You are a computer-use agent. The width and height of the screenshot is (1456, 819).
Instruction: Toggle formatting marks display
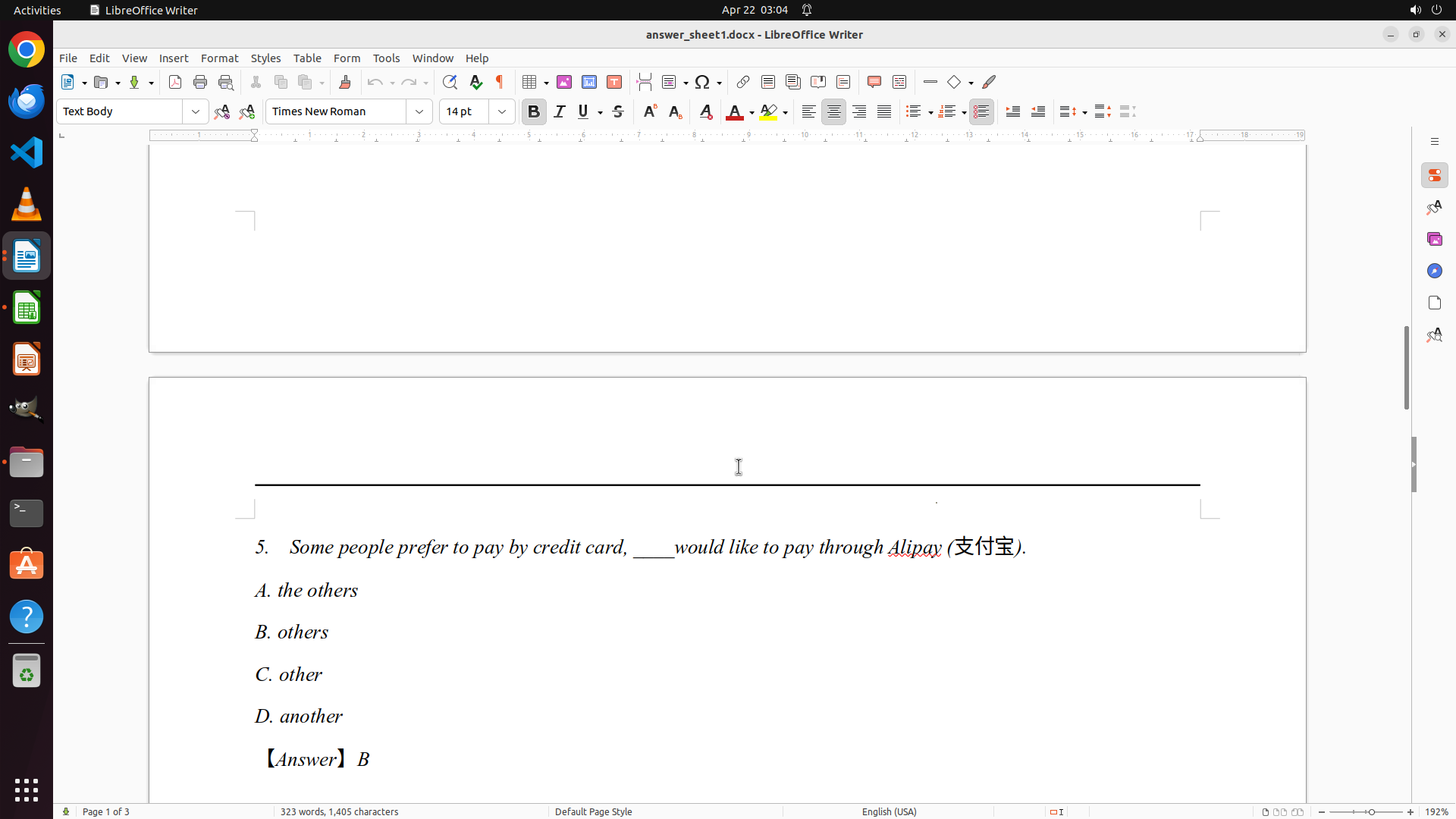click(x=500, y=82)
